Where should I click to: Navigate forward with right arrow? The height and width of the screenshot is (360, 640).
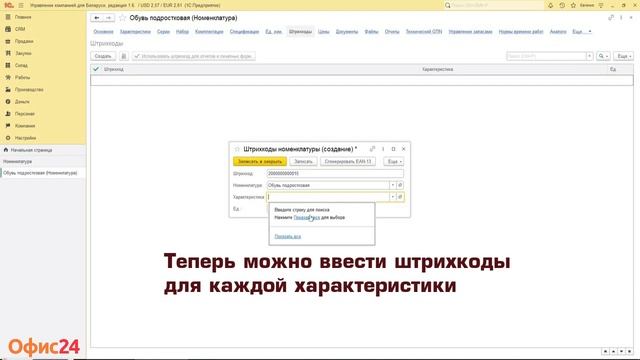coord(109,18)
